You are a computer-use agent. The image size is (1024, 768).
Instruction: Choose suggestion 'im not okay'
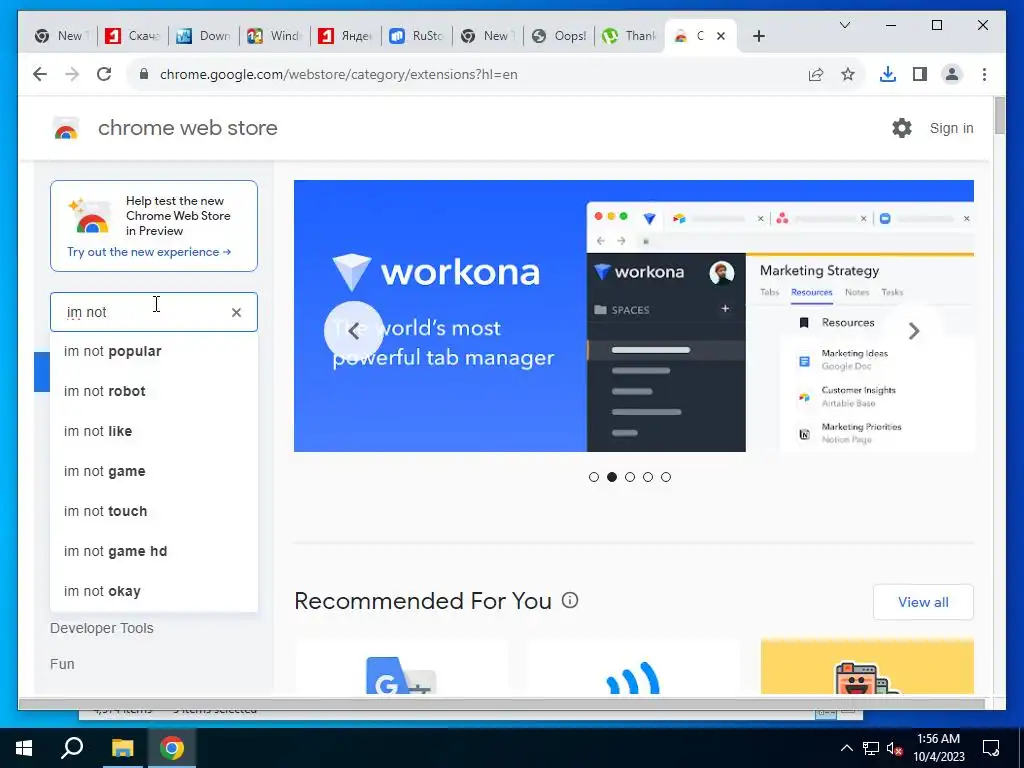coord(153,591)
